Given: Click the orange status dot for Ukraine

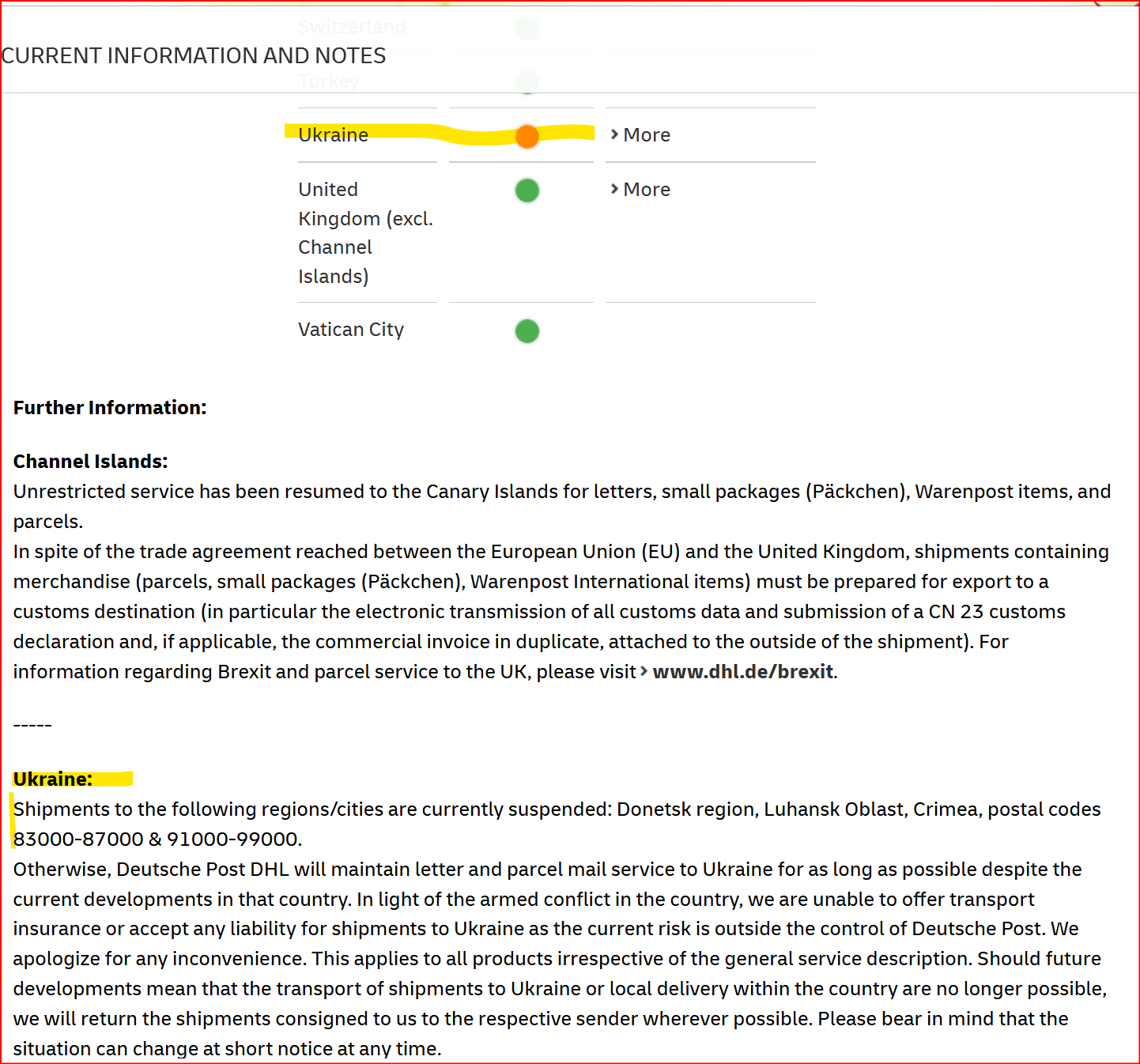Looking at the screenshot, I should 527,136.
